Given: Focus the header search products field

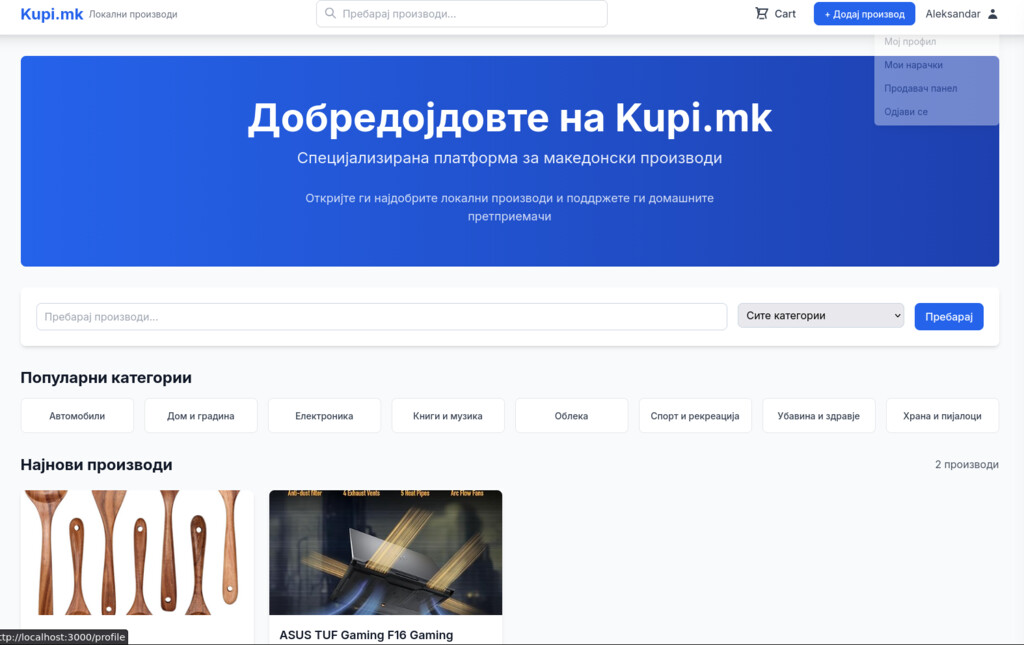Looking at the screenshot, I should [x=470, y=14].
